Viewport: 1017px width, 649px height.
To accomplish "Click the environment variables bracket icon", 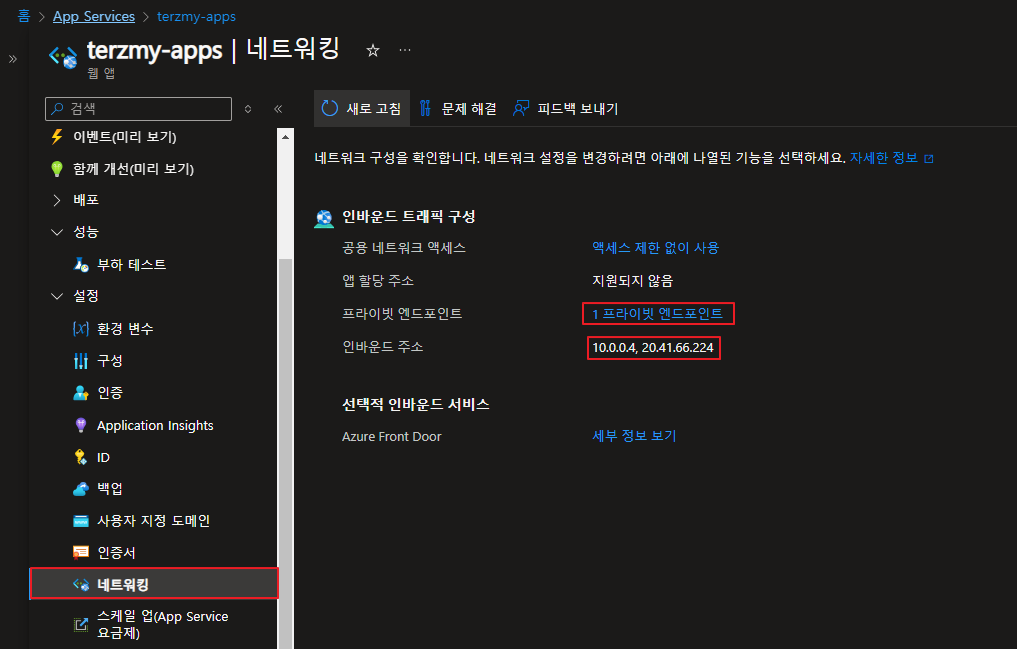I will click(x=80, y=329).
